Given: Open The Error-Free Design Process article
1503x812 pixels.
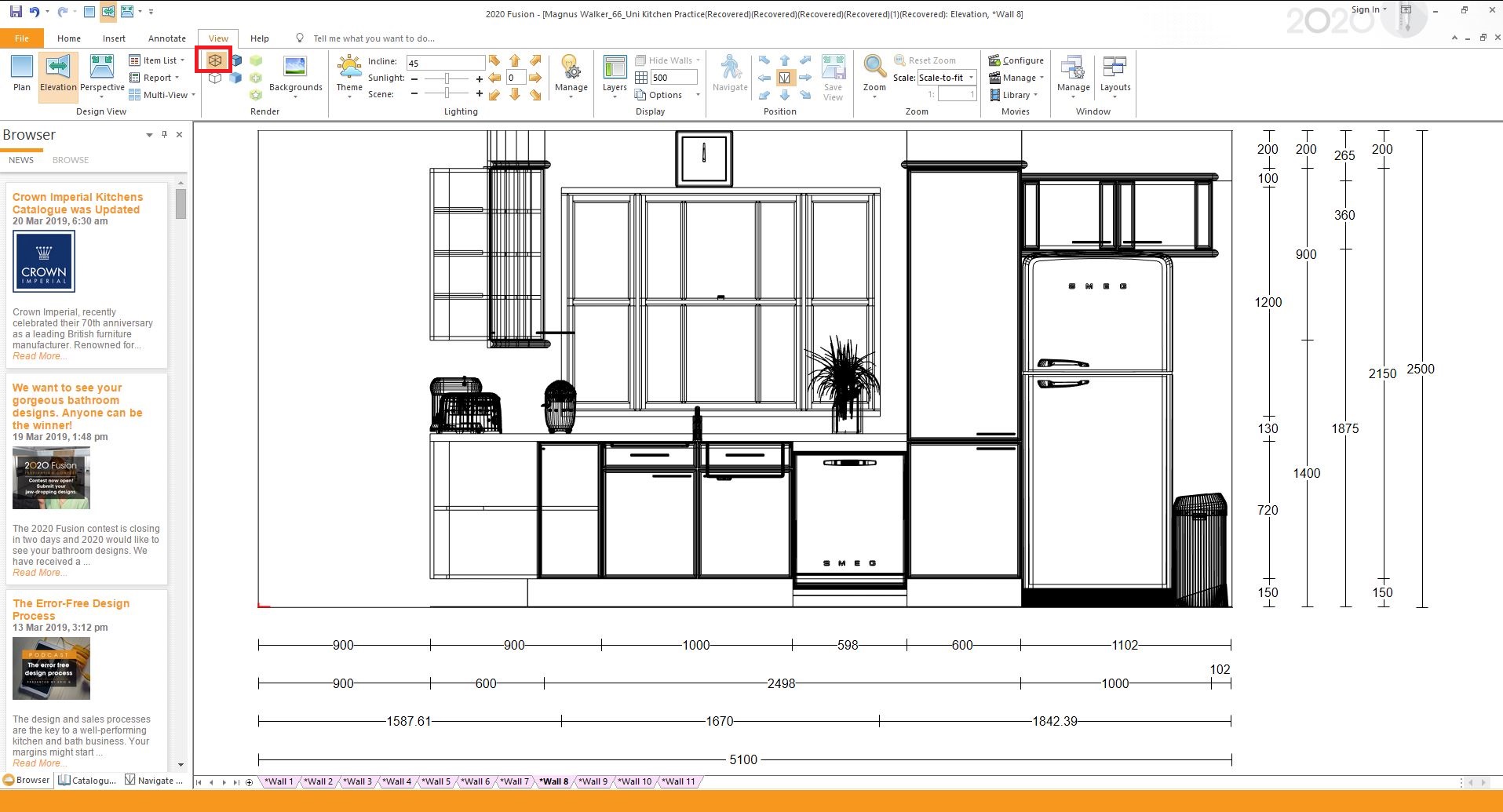Looking at the screenshot, I should point(71,610).
